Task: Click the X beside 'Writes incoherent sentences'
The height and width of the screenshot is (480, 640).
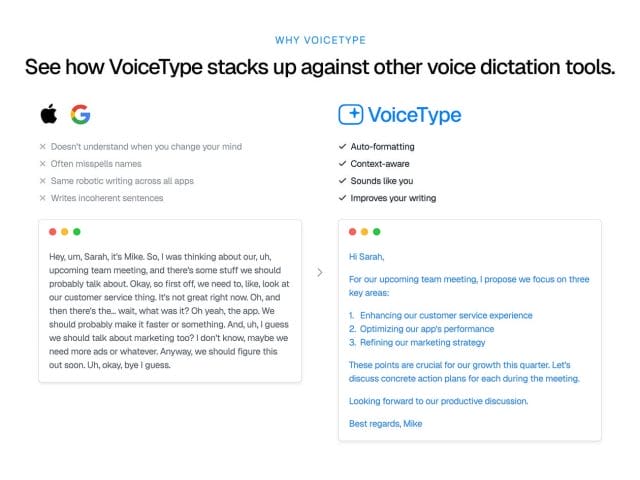Action: tap(42, 198)
